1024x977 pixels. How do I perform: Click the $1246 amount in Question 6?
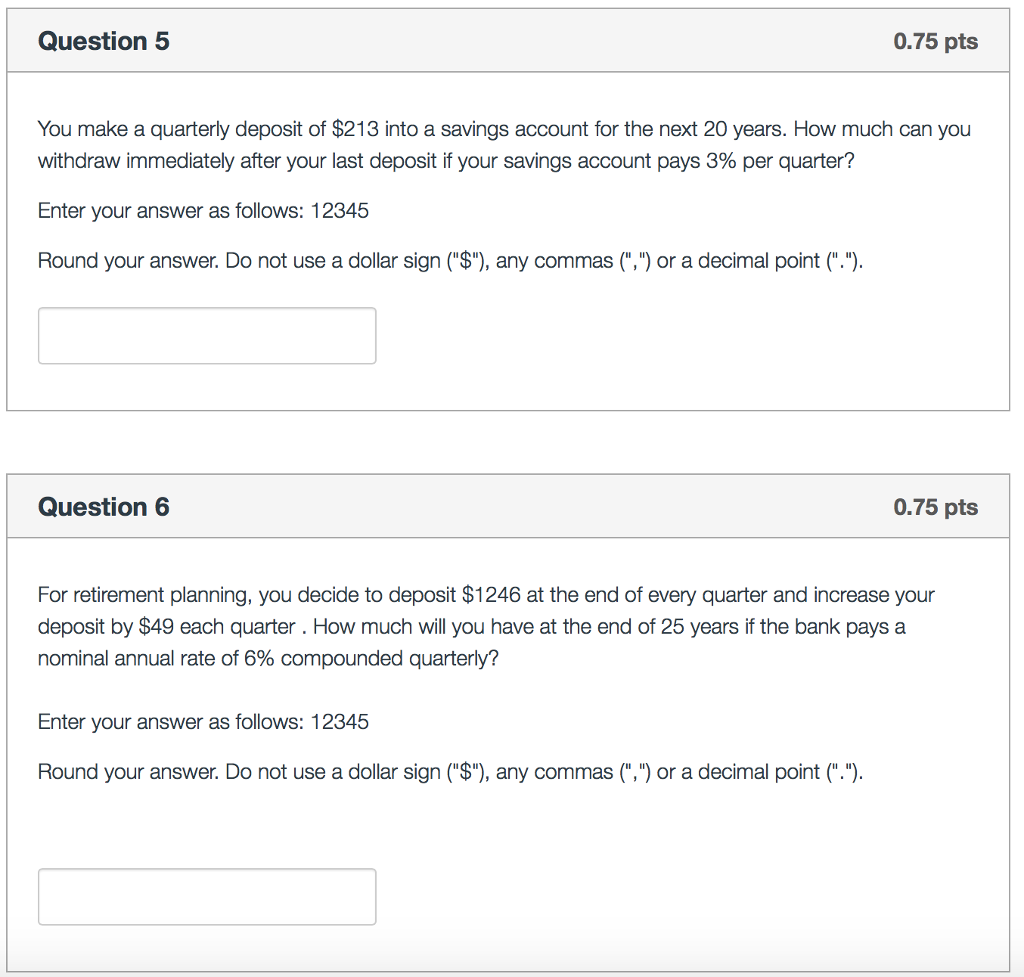(491, 595)
